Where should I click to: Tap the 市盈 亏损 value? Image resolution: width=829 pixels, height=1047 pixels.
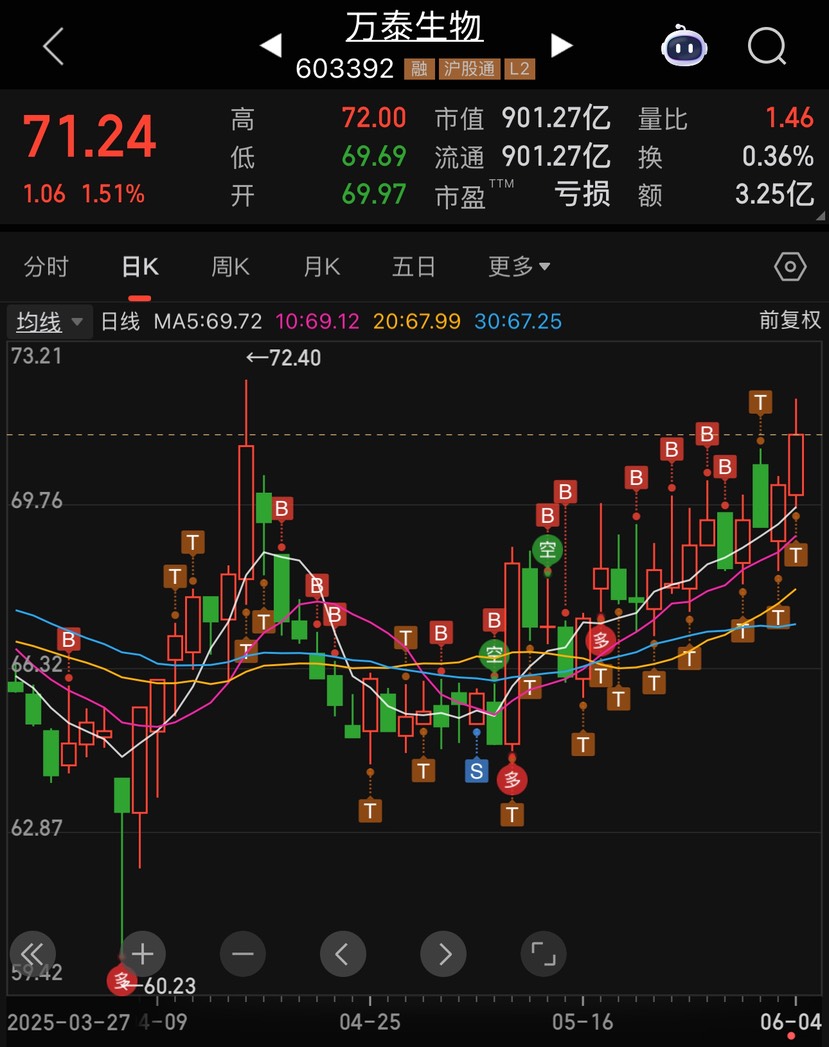pyautogui.click(x=582, y=194)
